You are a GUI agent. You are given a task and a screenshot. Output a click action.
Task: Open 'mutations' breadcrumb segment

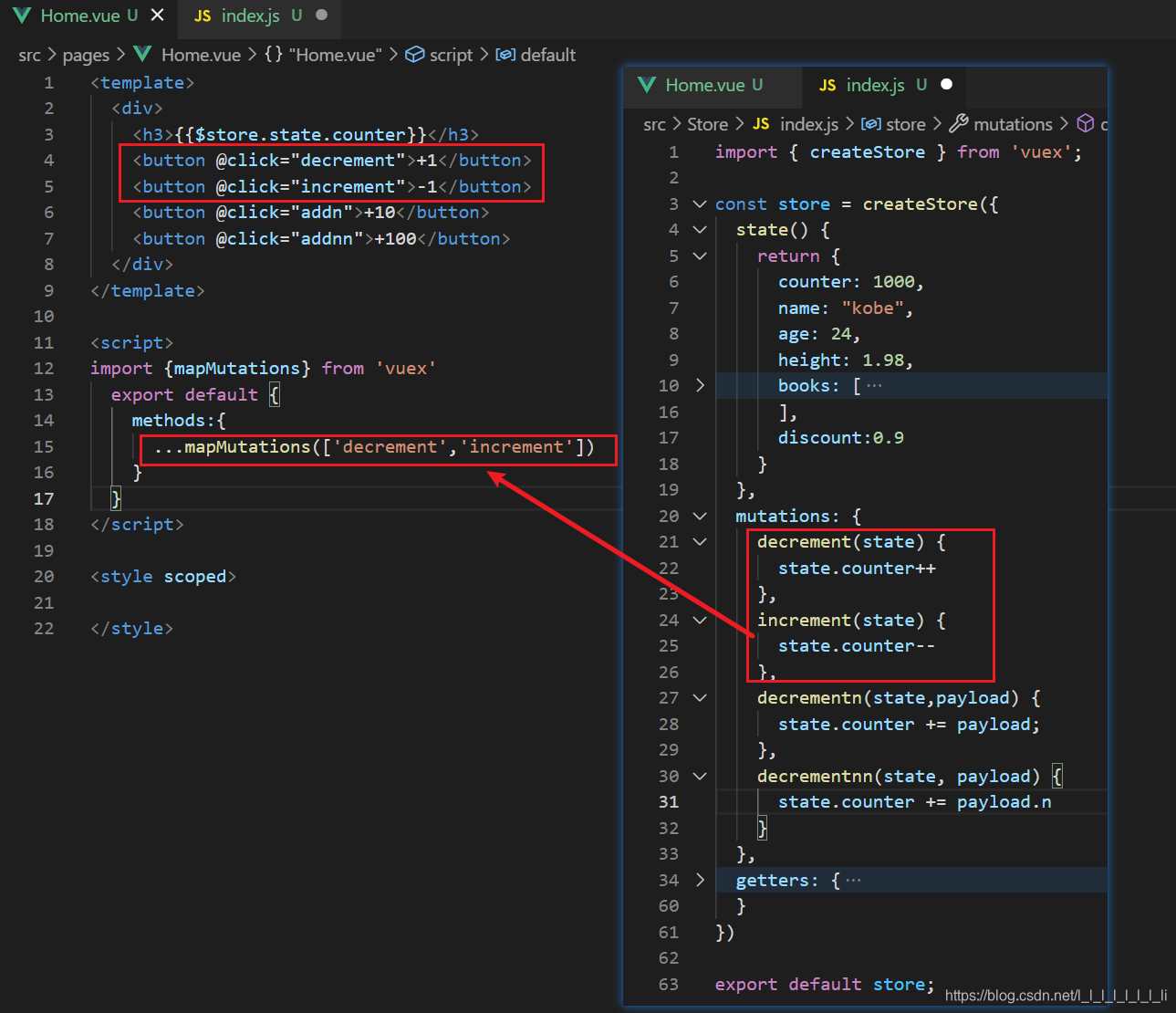pyautogui.click(x=1013, y=124)
